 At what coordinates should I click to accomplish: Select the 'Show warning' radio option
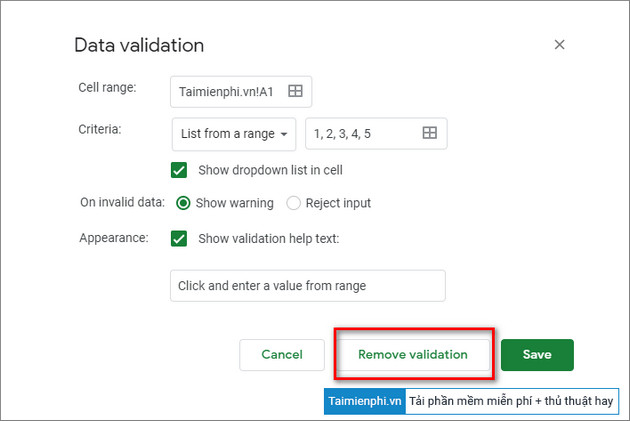(184, 203)
